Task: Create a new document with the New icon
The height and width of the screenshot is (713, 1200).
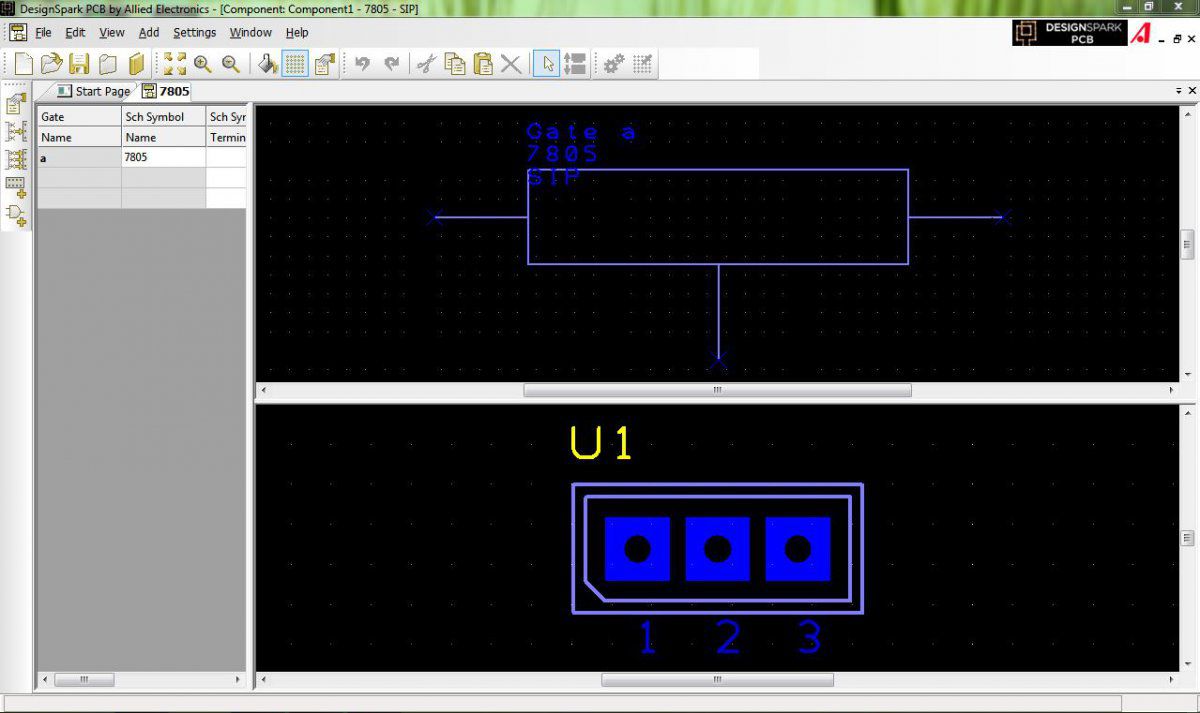Action: pos(23,64)
